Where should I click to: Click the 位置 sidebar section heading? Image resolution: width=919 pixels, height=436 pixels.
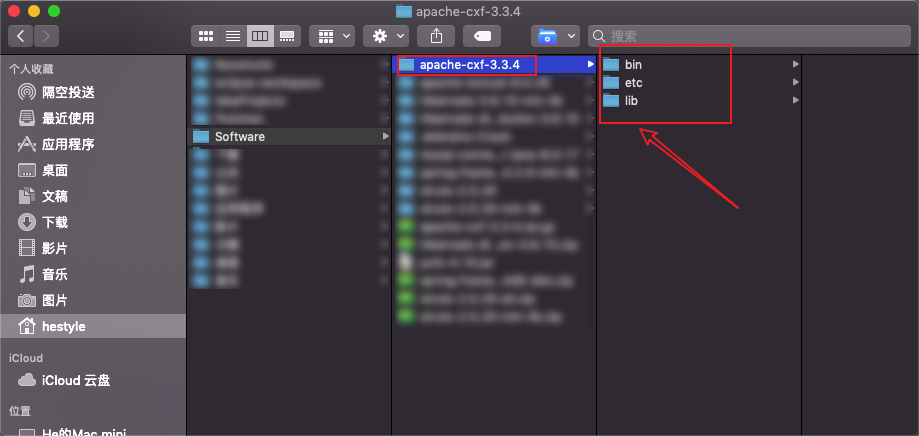pyautogui.click(x=20, y=411)
